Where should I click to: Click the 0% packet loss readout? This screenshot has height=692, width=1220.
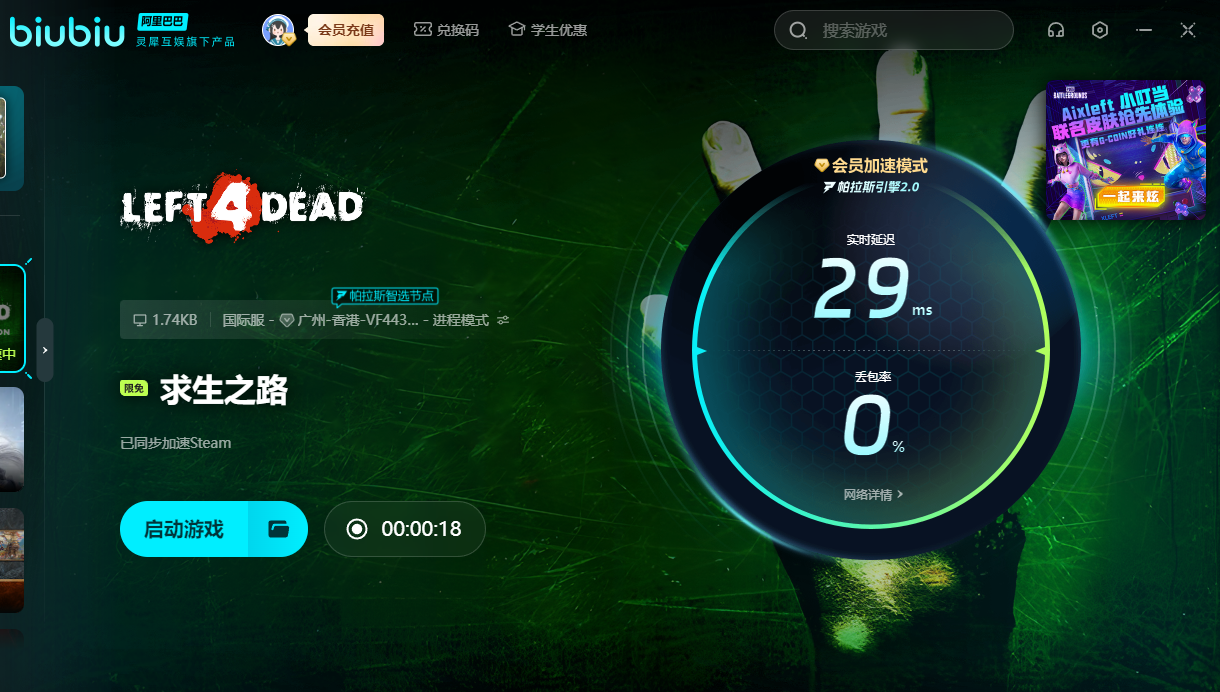(x=873, y=425)
